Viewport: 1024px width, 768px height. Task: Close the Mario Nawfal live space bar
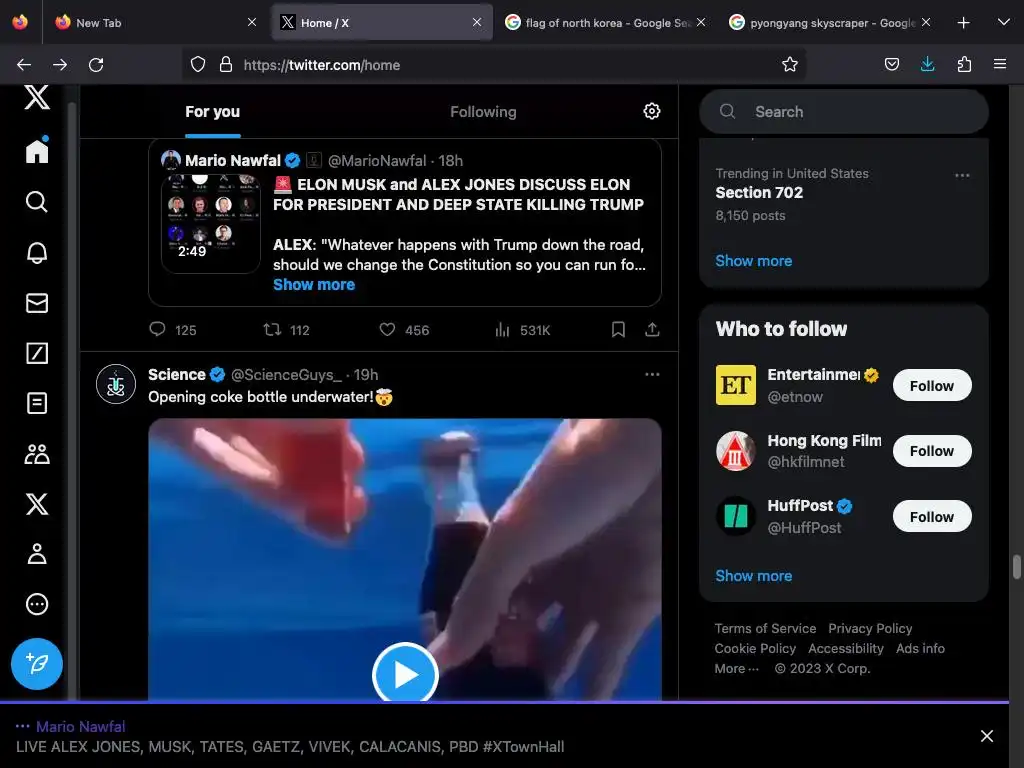tap(987, 736)
